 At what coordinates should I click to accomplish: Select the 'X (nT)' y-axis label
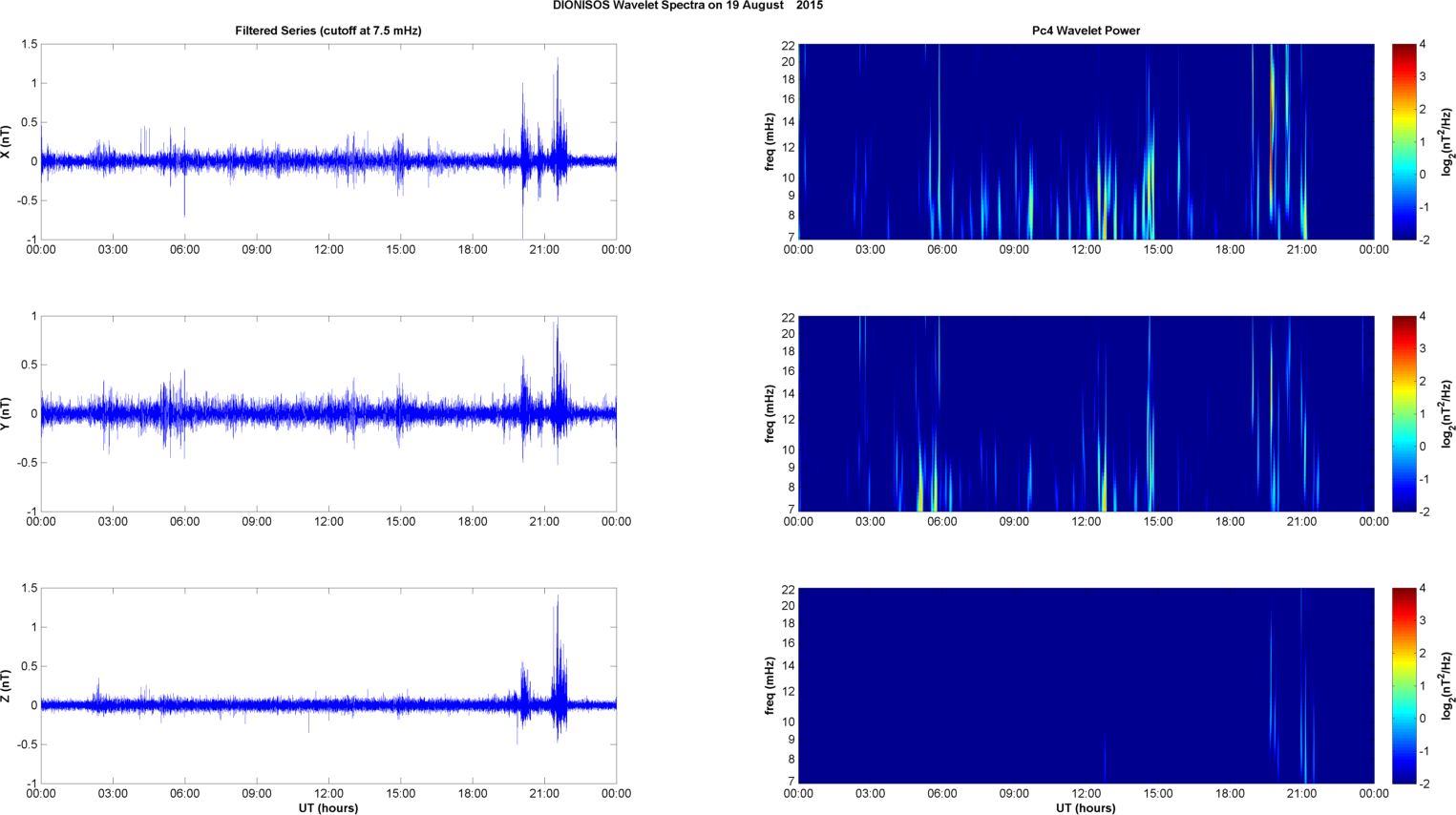pyautogui.click(x=6, y=142)
